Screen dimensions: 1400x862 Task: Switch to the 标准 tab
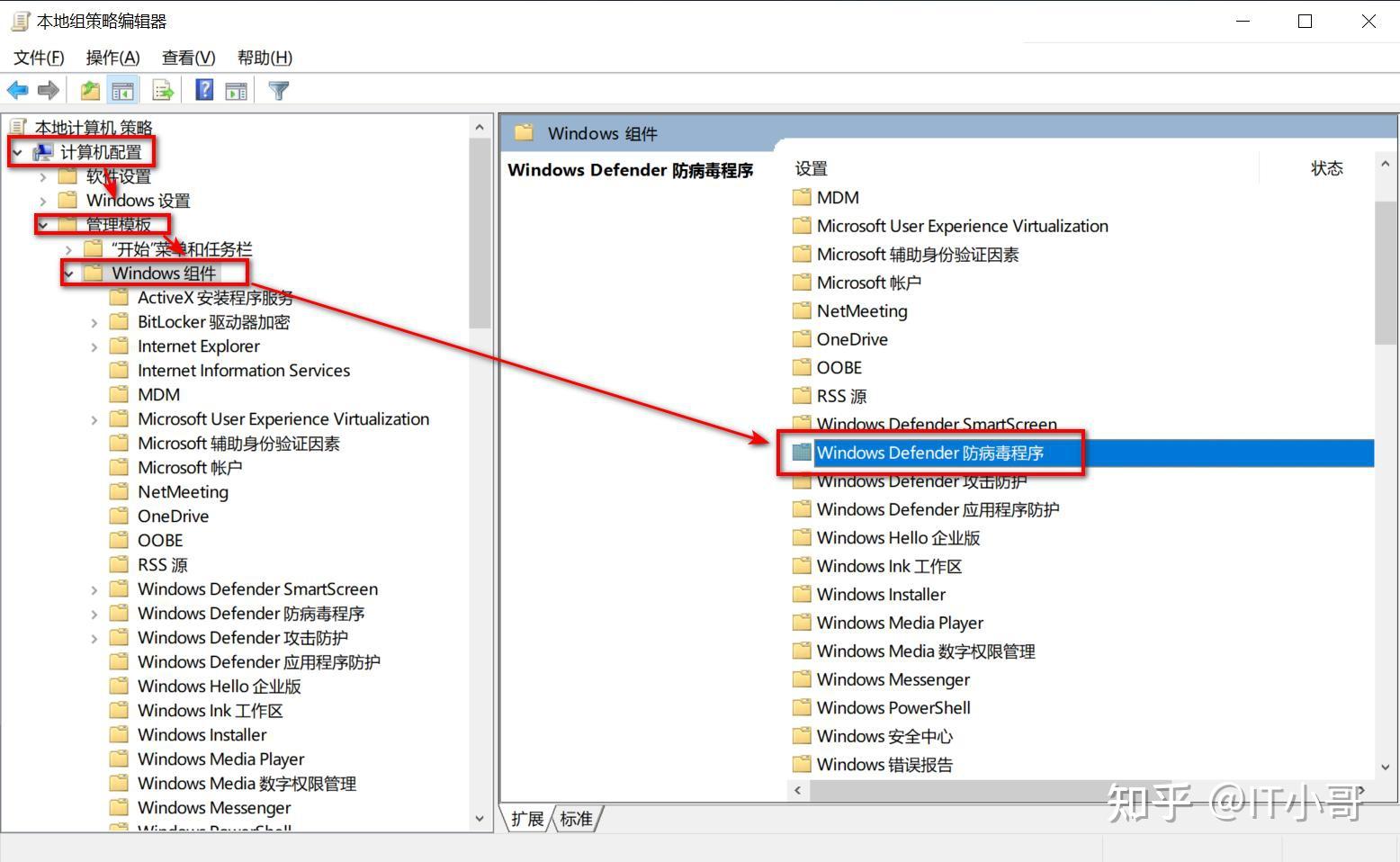click(x=577, y=818)
